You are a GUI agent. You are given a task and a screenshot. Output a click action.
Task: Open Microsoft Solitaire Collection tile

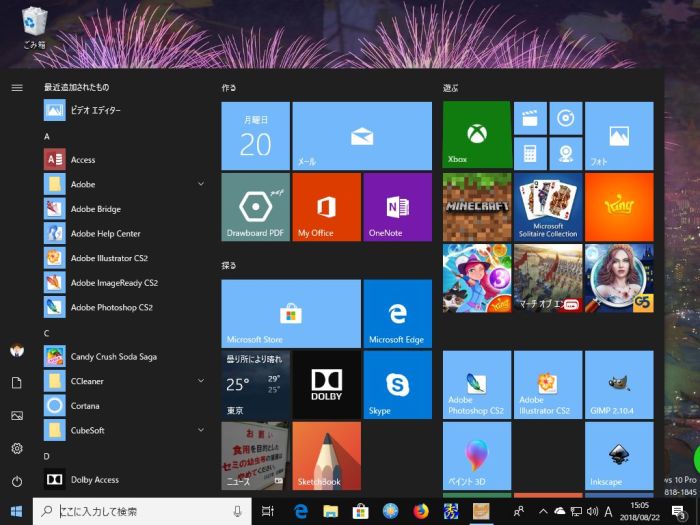click(x=548, y=206)
